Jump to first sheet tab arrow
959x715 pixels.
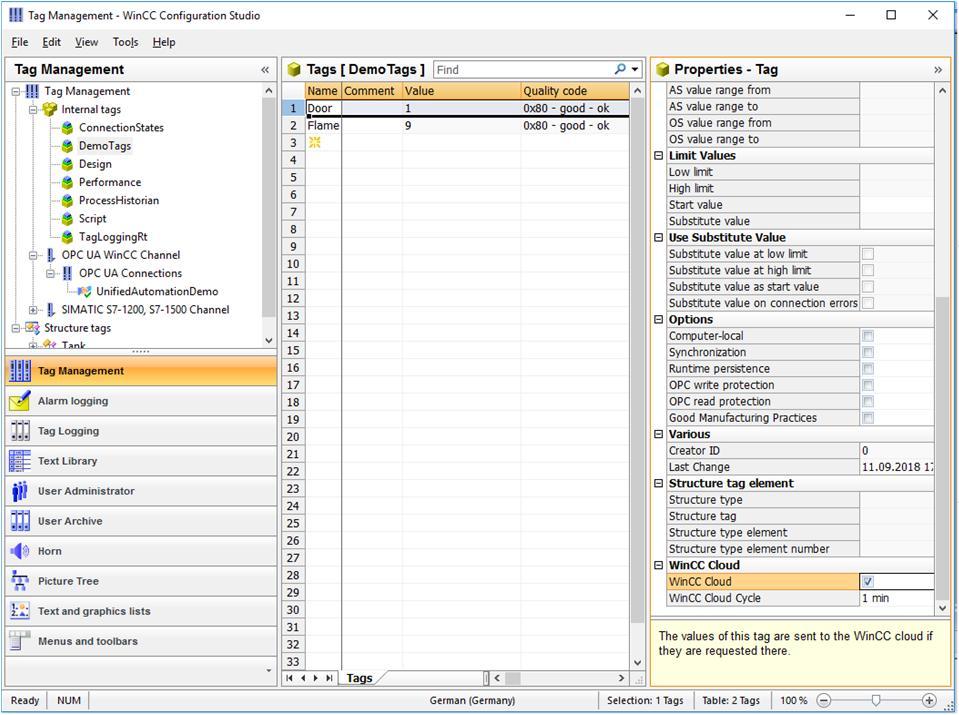[x=289, y=678]
